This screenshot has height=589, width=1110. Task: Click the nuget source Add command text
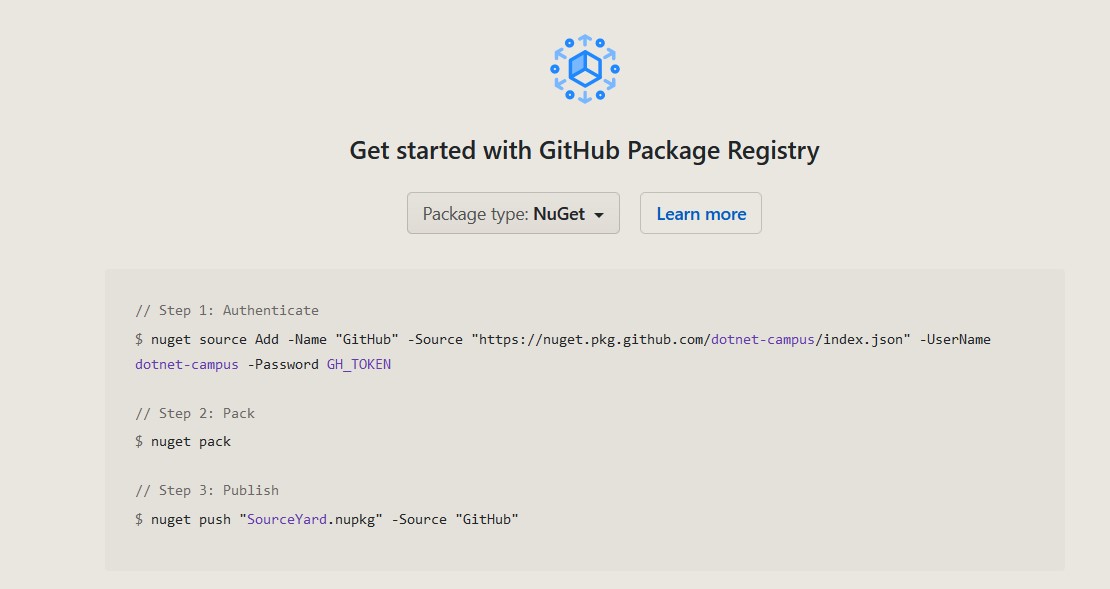(x=214, y=339)
